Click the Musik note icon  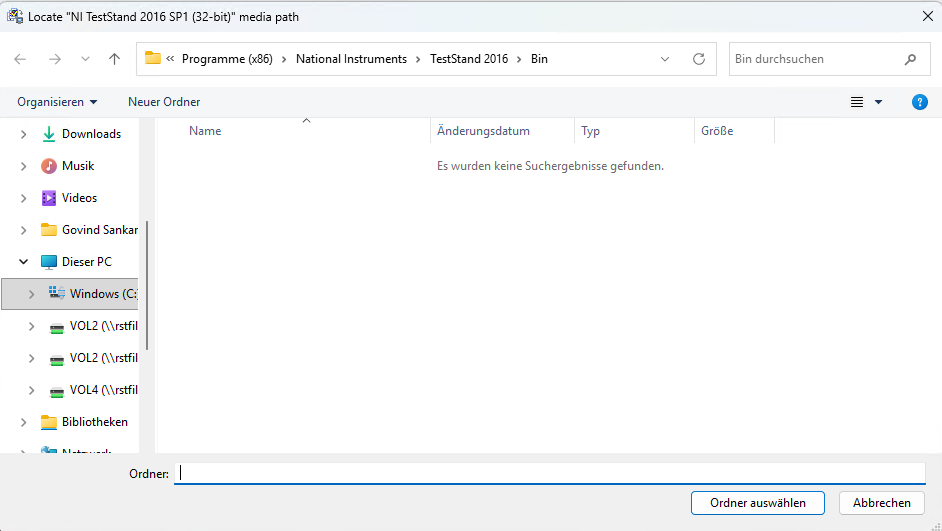(49, 166)
